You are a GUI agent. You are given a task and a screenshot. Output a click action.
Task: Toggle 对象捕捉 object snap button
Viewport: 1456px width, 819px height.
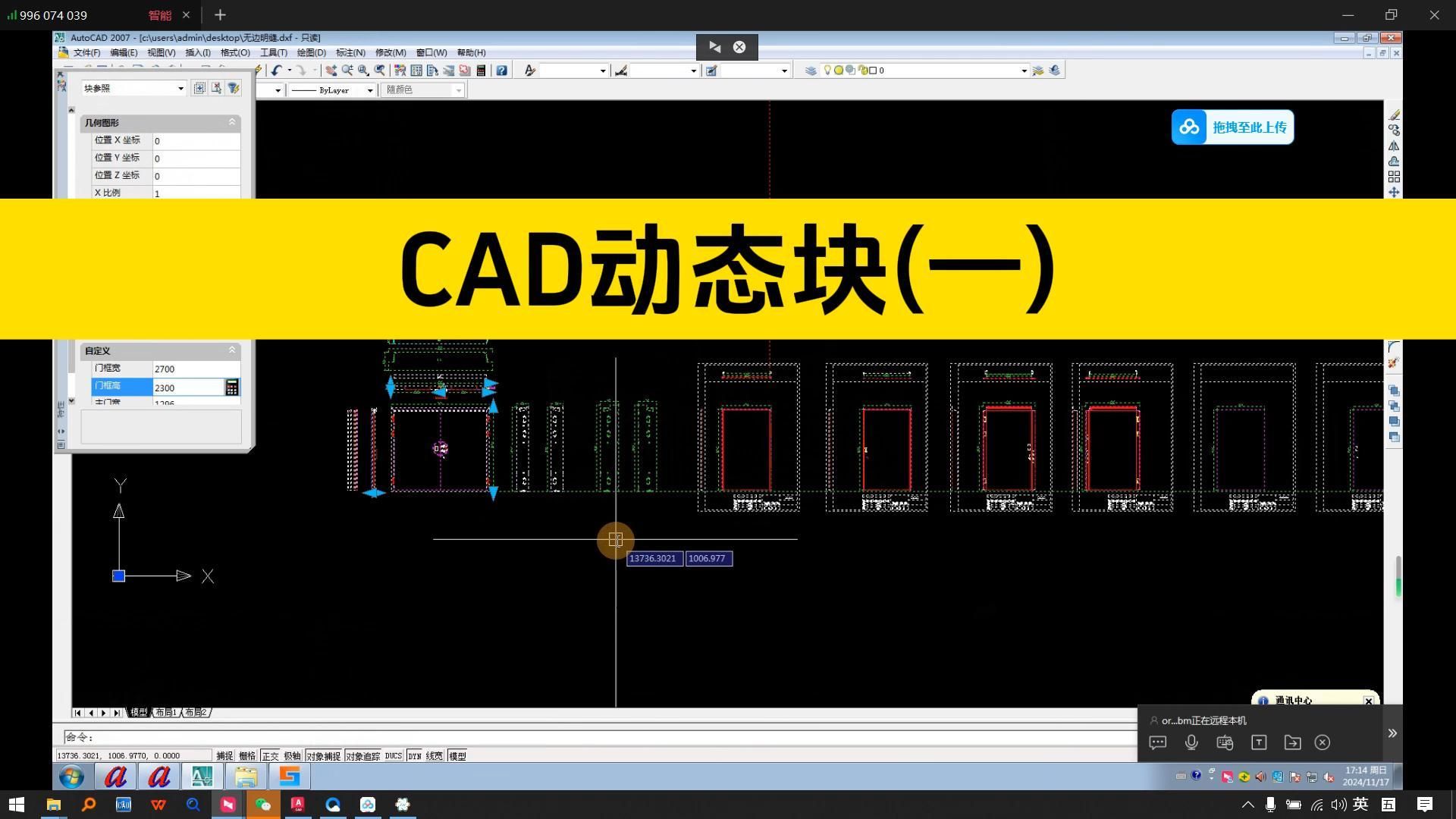(323, 756)
